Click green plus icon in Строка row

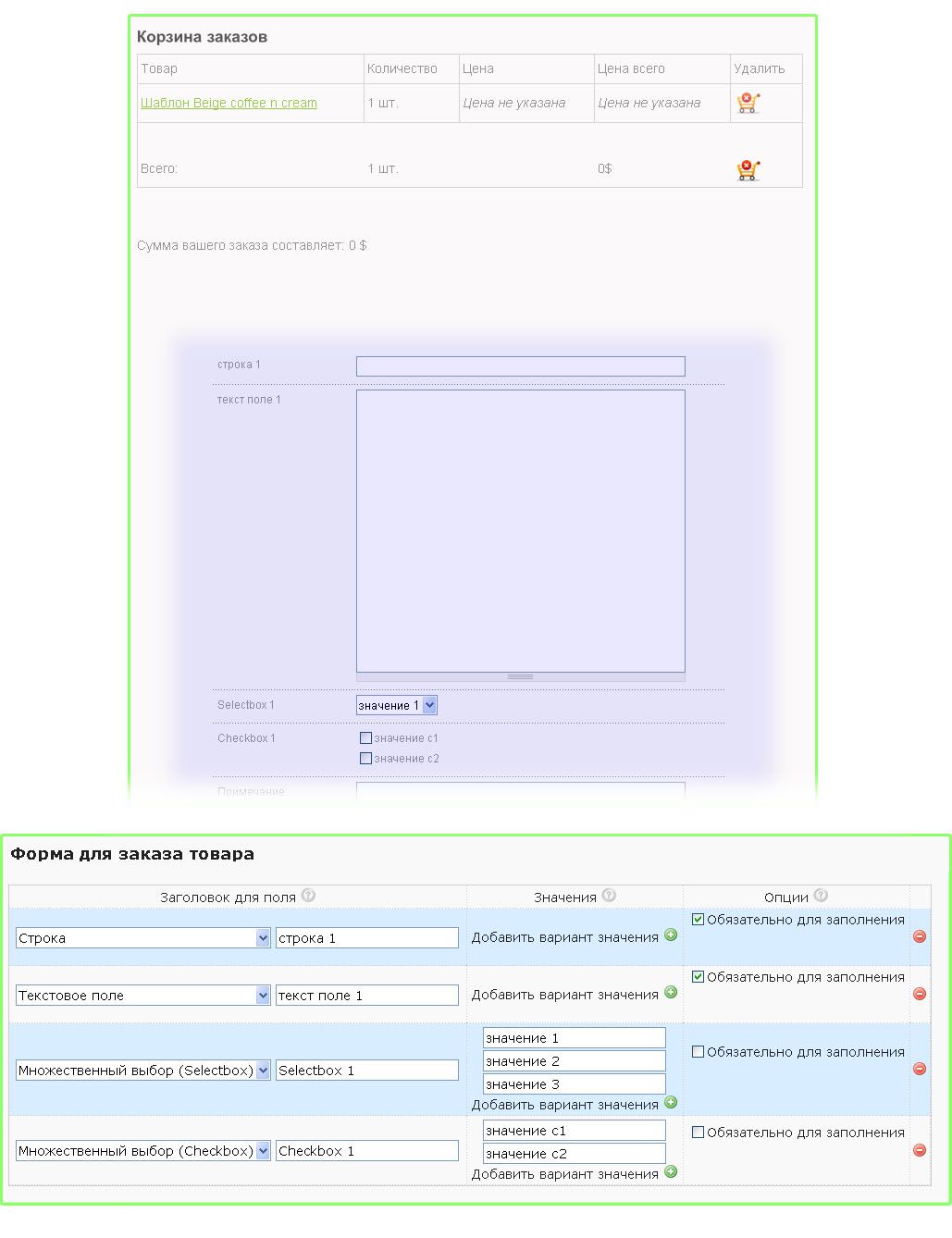coord(671,935)
